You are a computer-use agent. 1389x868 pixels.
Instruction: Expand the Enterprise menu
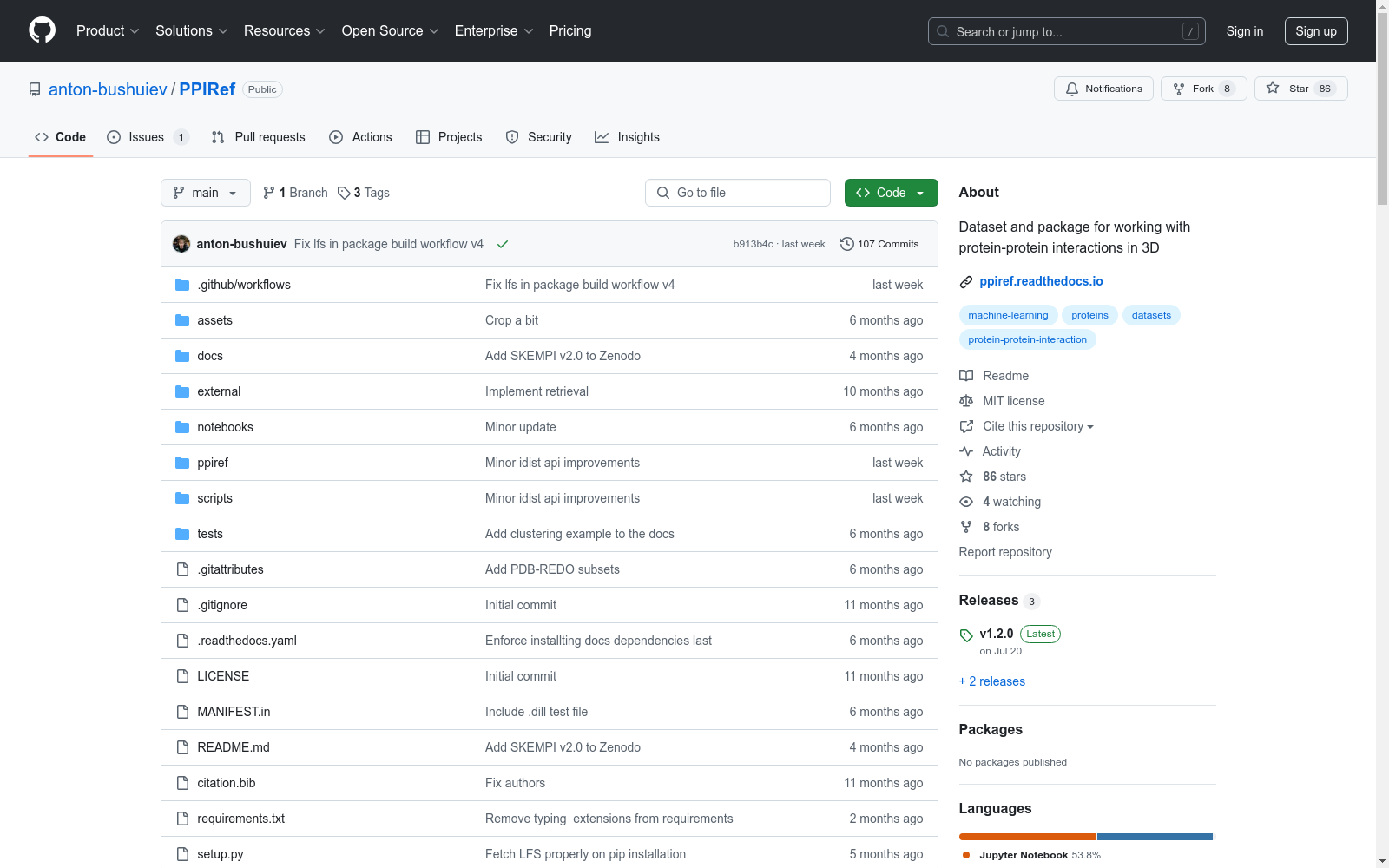click(494, 30)
